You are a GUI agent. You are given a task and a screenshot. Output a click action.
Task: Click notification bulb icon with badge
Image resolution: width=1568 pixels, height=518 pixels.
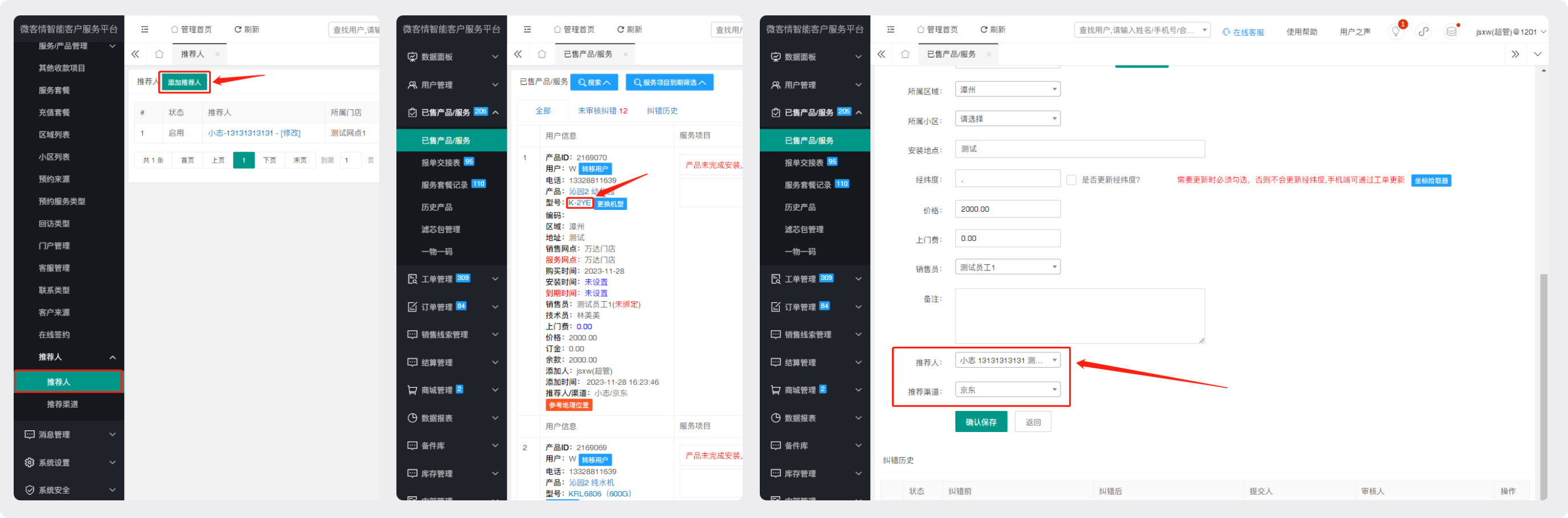click(1396, 31)
